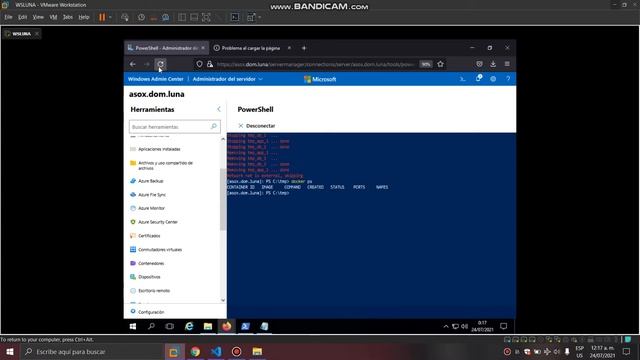Open guest Task View icon
The height and width of the screenshot is (360, 640).
[x=169, y=326]
